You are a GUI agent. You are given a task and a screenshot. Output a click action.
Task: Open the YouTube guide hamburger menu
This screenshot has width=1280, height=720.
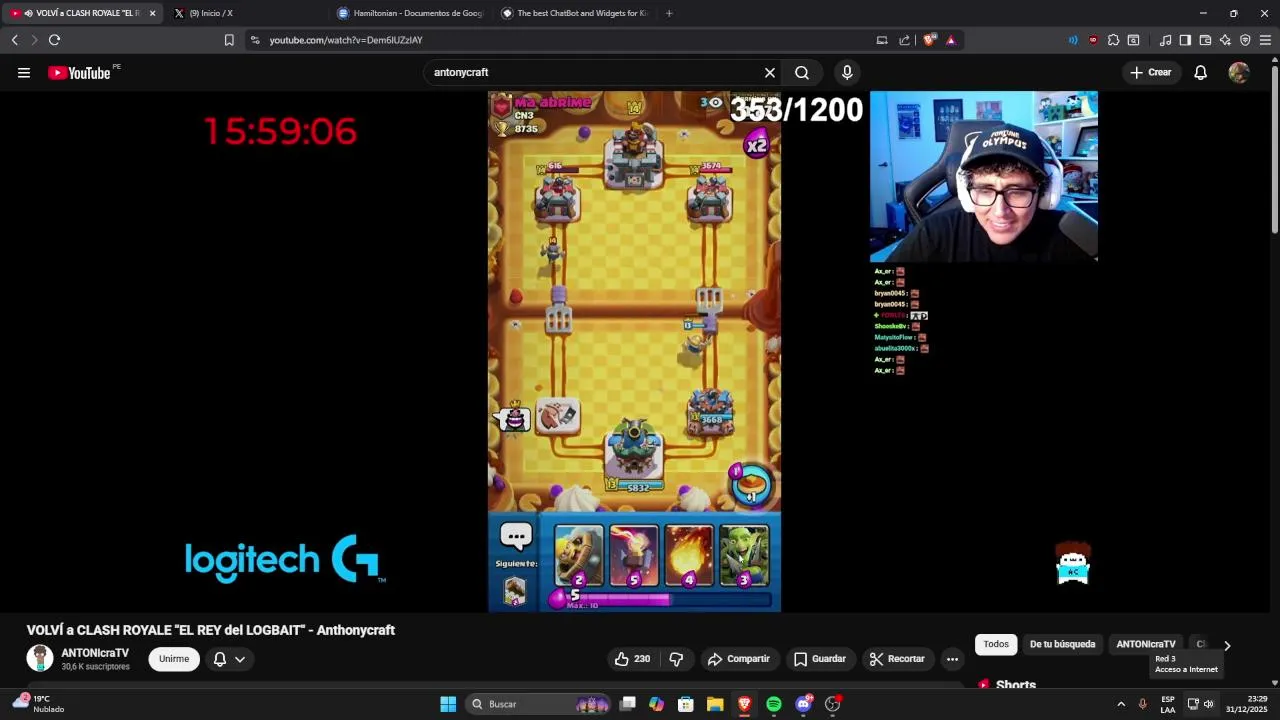pyautogui.click(x=24, y=72)
